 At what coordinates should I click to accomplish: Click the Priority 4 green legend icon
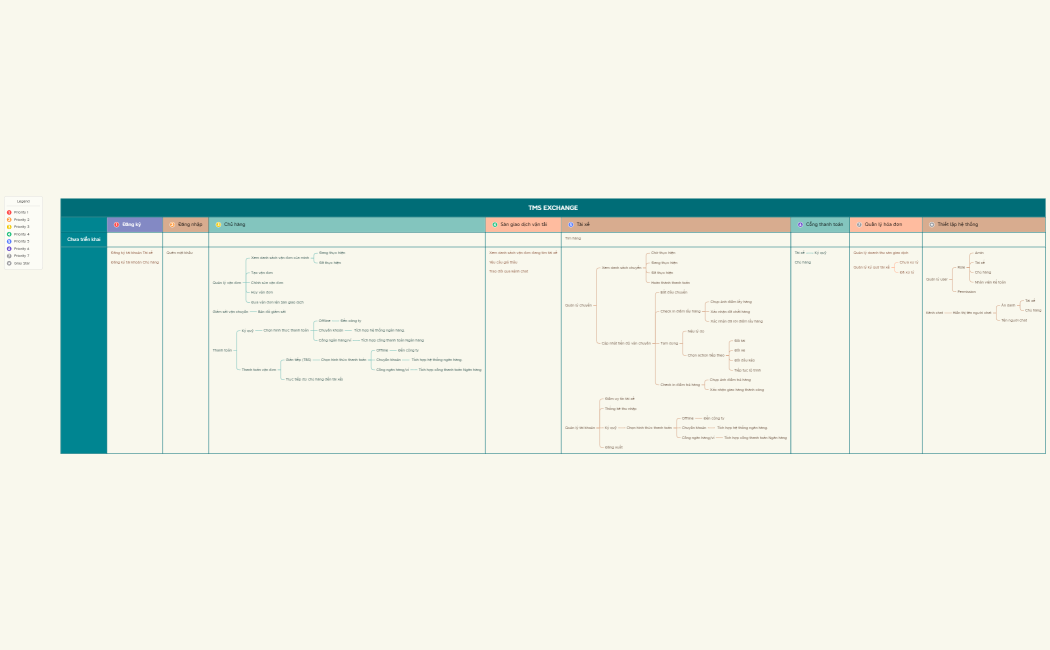[x=9, y=234]
